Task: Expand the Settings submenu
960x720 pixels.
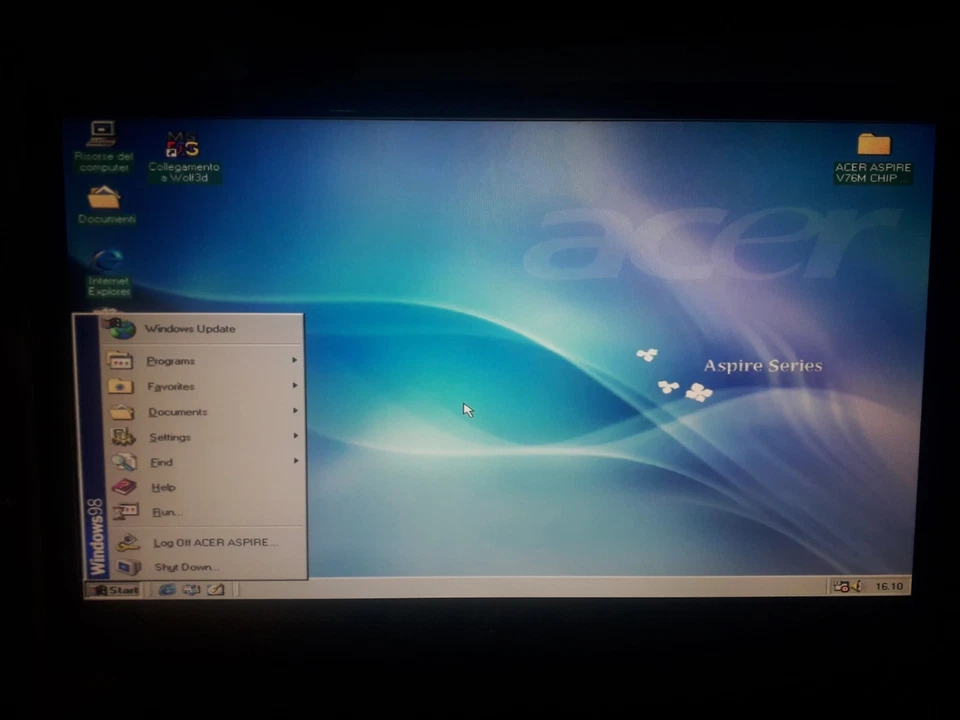Action: (x=169, y=436)
